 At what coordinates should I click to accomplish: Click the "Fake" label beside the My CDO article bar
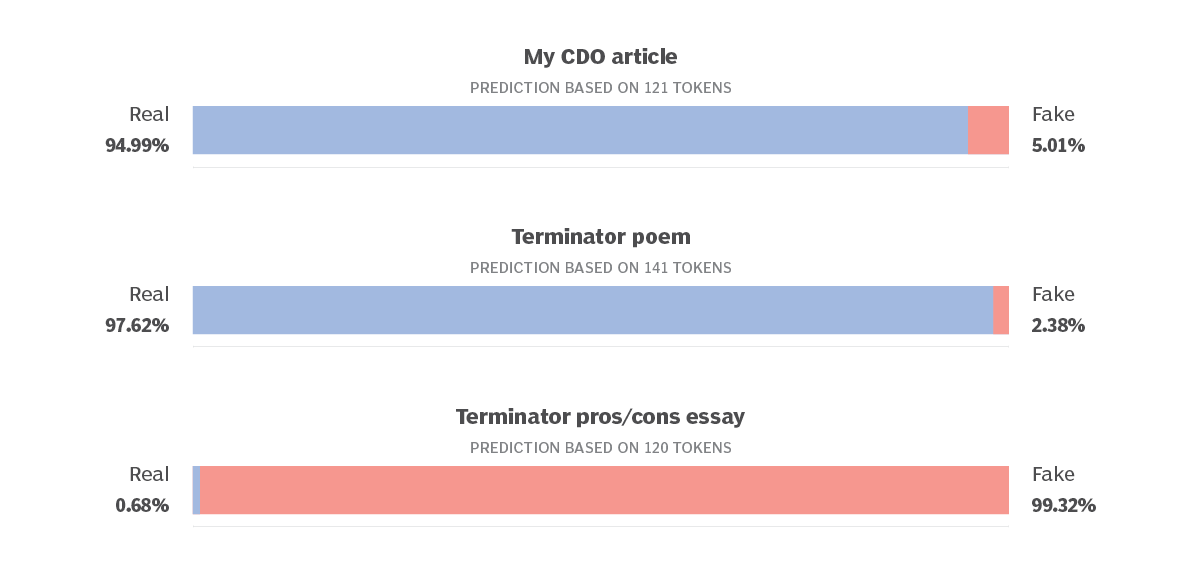click(x=1053, y=115)
